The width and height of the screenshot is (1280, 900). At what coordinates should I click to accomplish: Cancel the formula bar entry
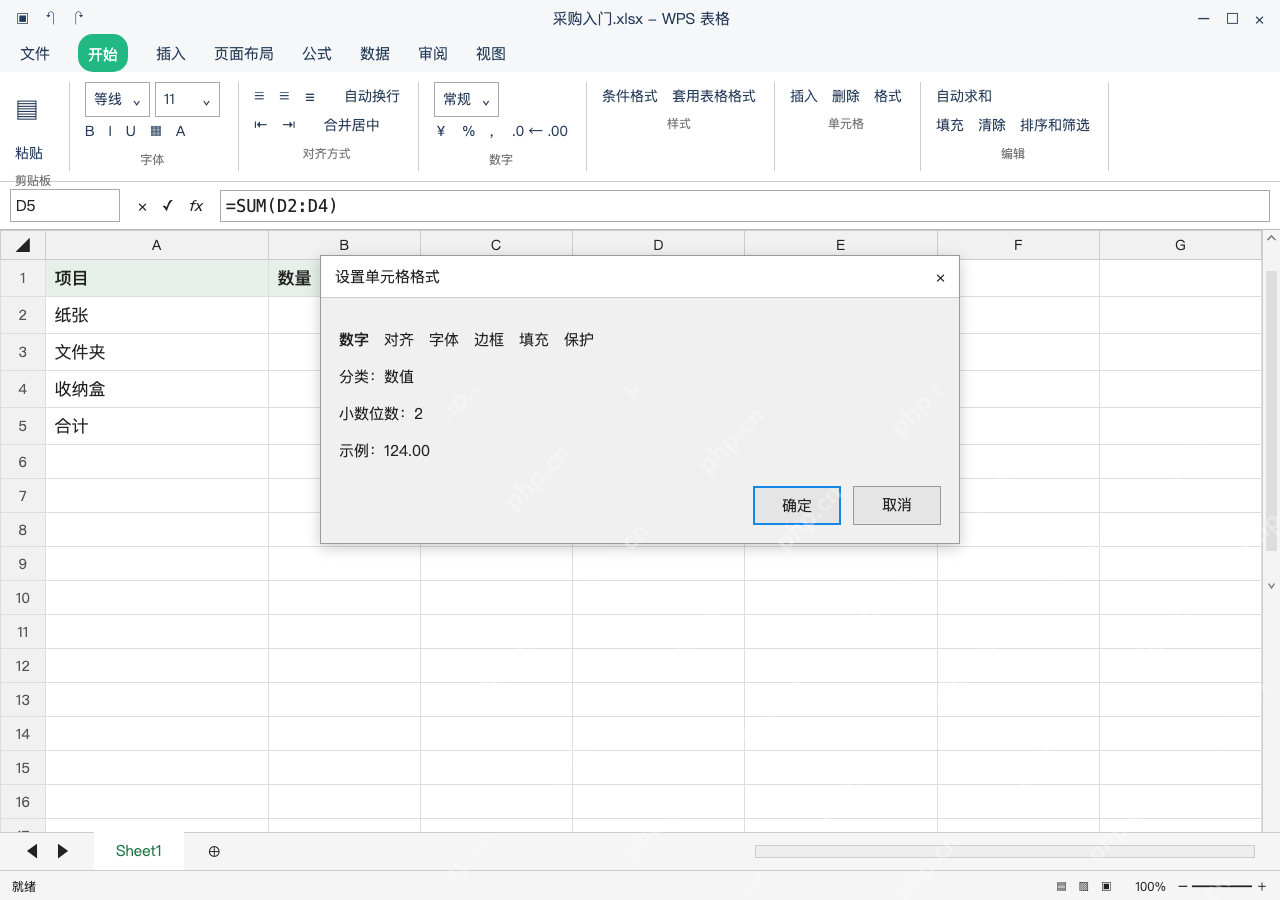[142, 207]
